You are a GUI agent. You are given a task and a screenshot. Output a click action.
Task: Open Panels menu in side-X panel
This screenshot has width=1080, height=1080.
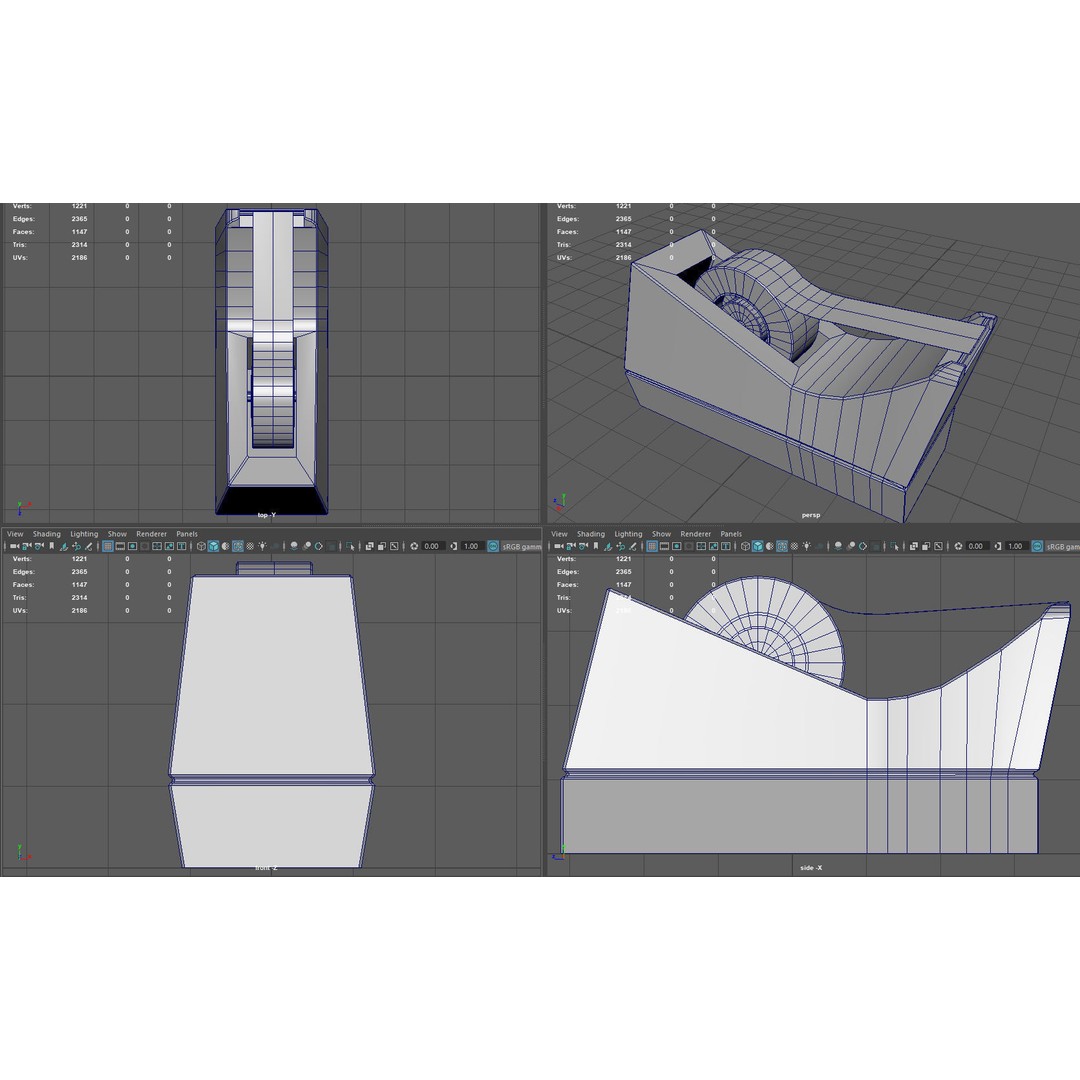pos(731,534)
